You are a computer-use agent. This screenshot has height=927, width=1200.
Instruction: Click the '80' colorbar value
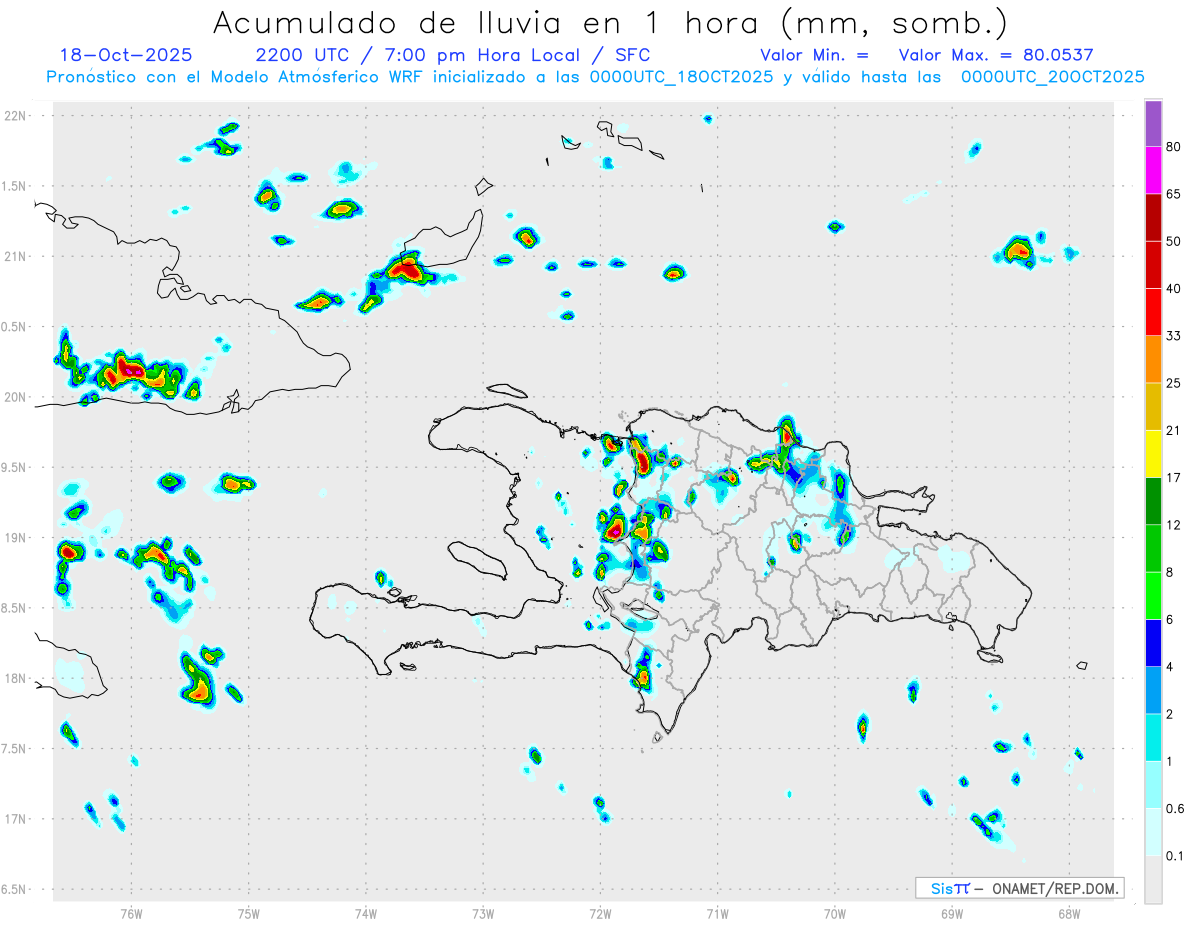1174,148
